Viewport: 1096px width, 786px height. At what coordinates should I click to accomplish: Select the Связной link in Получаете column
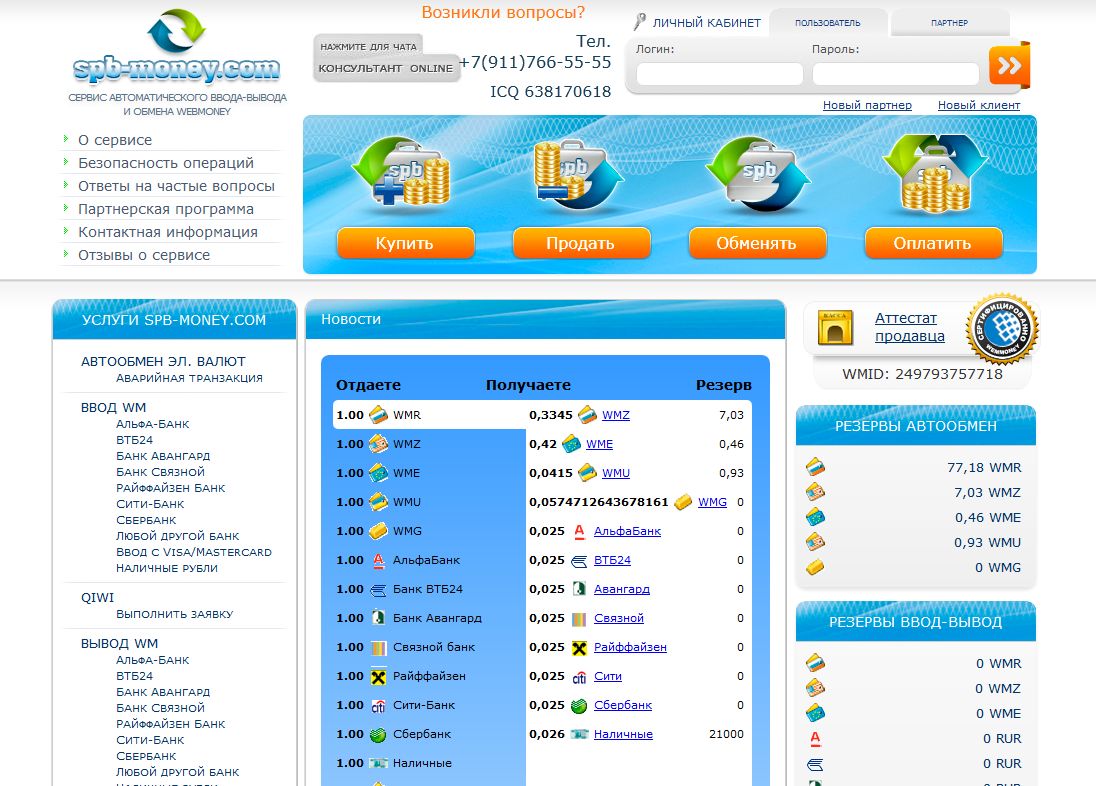click(x=619, y=618)
